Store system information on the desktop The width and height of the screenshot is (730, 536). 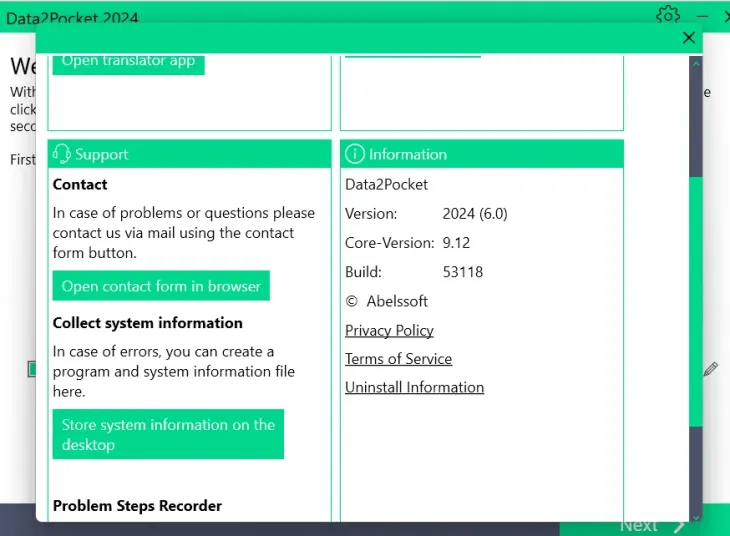click(168, 434)
